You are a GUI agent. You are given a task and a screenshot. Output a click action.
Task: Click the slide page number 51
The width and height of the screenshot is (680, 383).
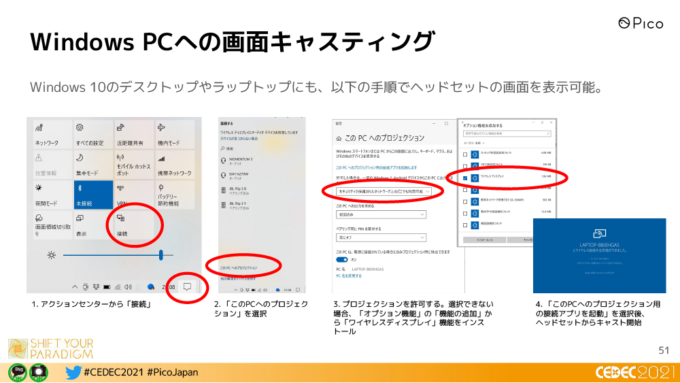pos(664,350)
